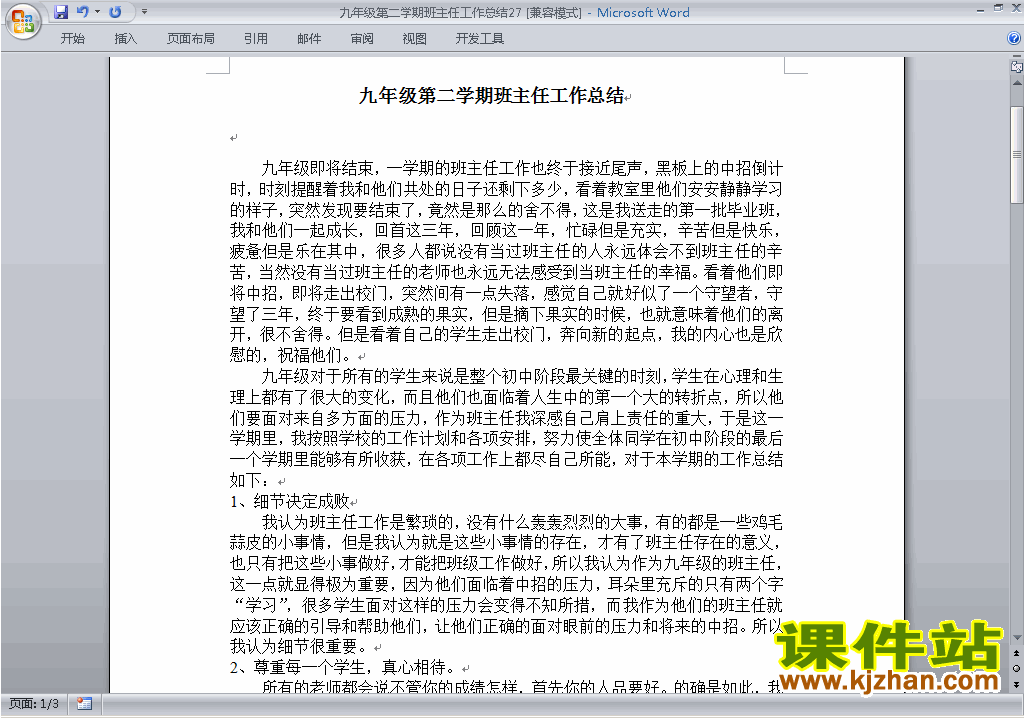Viewport: 1024px width, 718px height.
Task: Click the macro recording icon in the status bar
Action: [84, 704]
